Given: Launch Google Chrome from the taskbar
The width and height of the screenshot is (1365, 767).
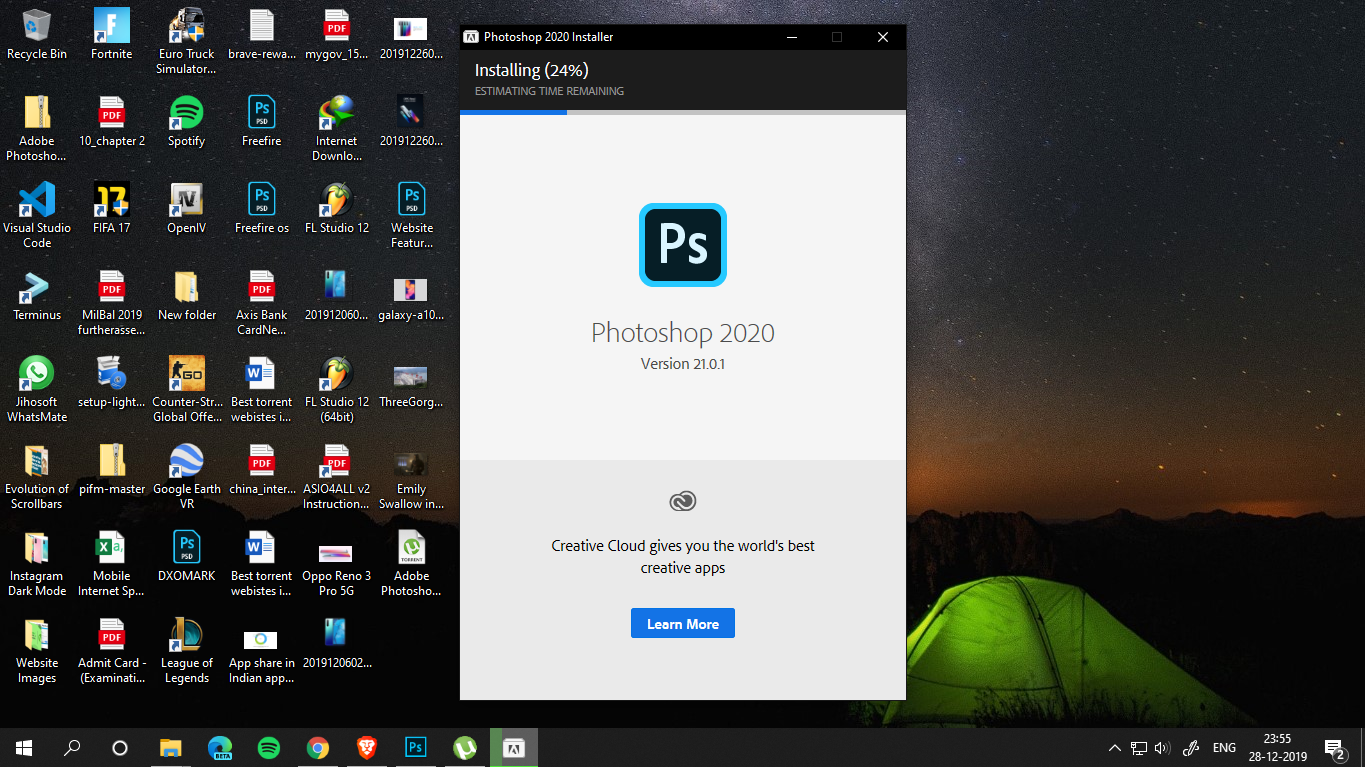Looking at the screenshot, I should (x=318, y=747).
